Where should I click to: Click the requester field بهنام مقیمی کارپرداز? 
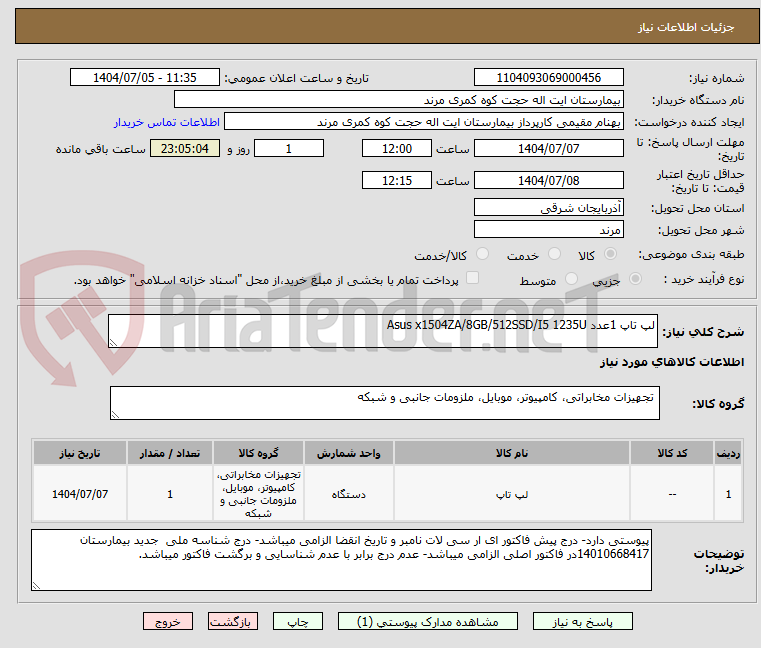(424, 121)
